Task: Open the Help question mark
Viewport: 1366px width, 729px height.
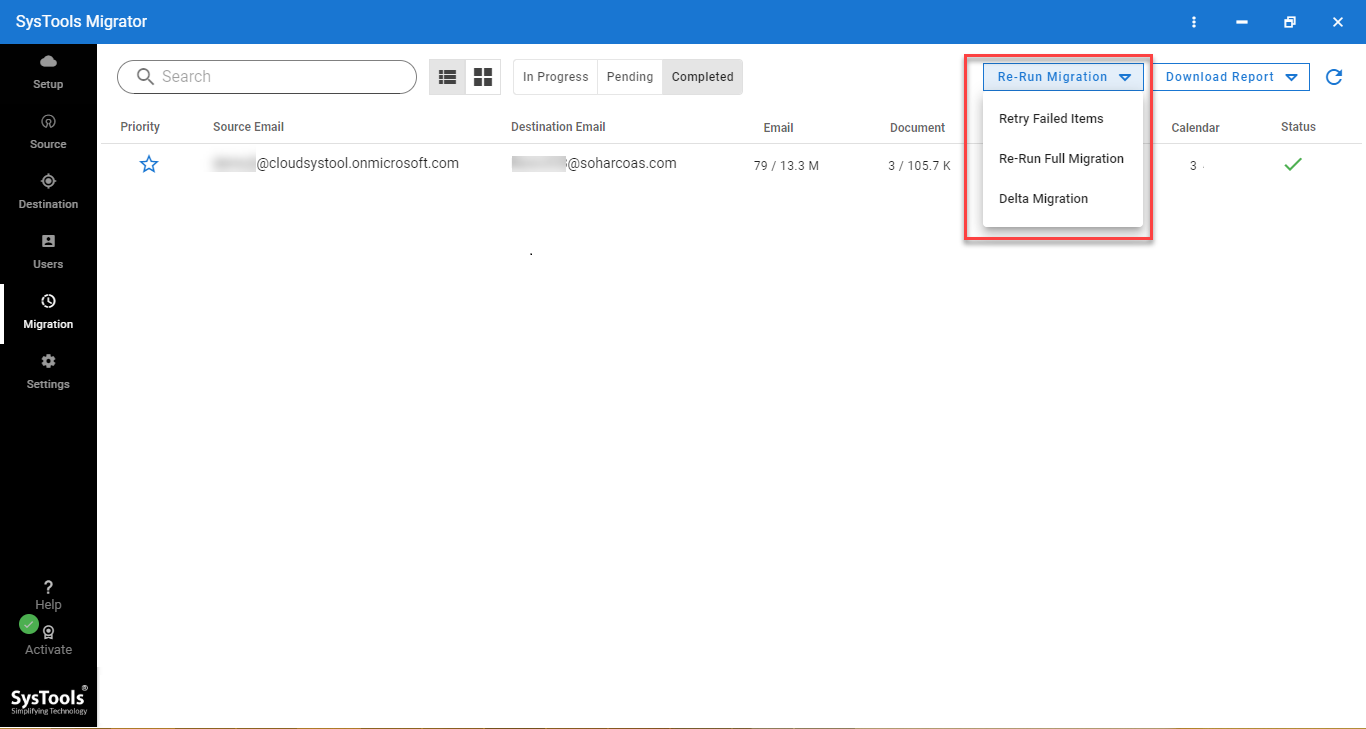Action: [48, 595]
